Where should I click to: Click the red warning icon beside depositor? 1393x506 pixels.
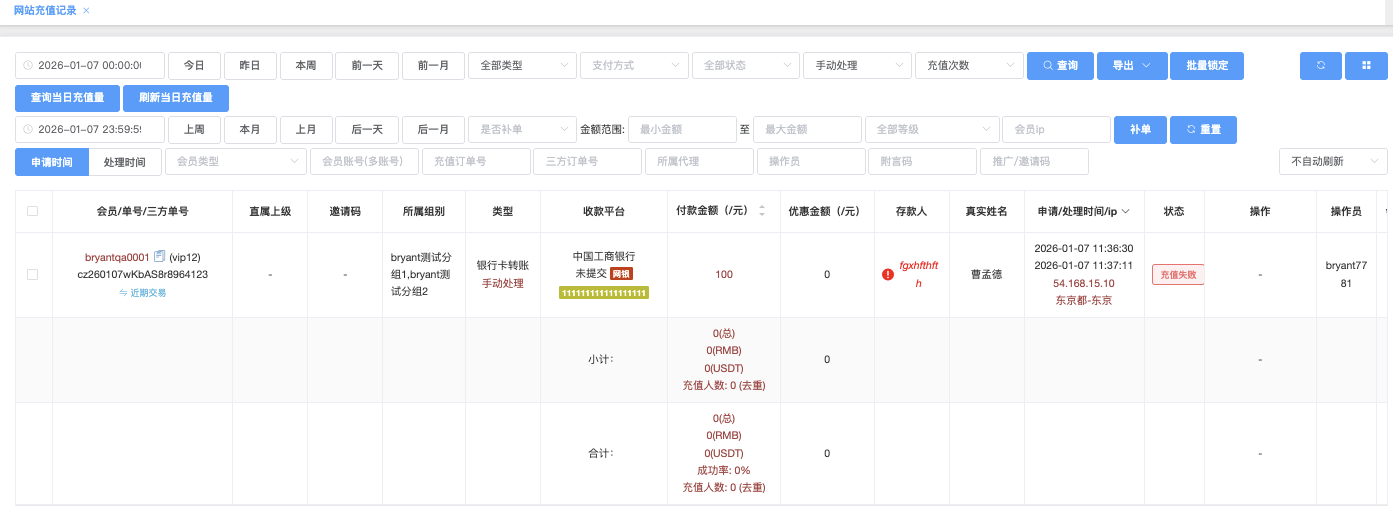click(x=888, y=274)
